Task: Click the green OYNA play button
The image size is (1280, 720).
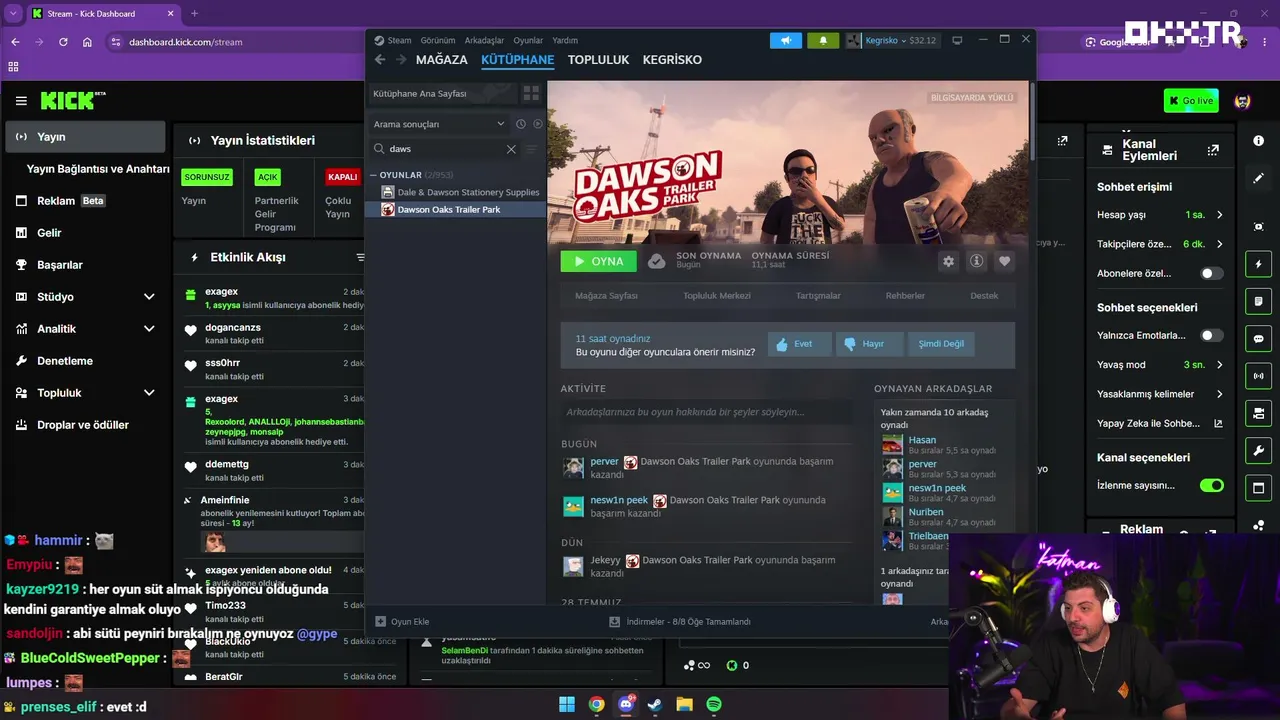Action: [x=599, y=261]
